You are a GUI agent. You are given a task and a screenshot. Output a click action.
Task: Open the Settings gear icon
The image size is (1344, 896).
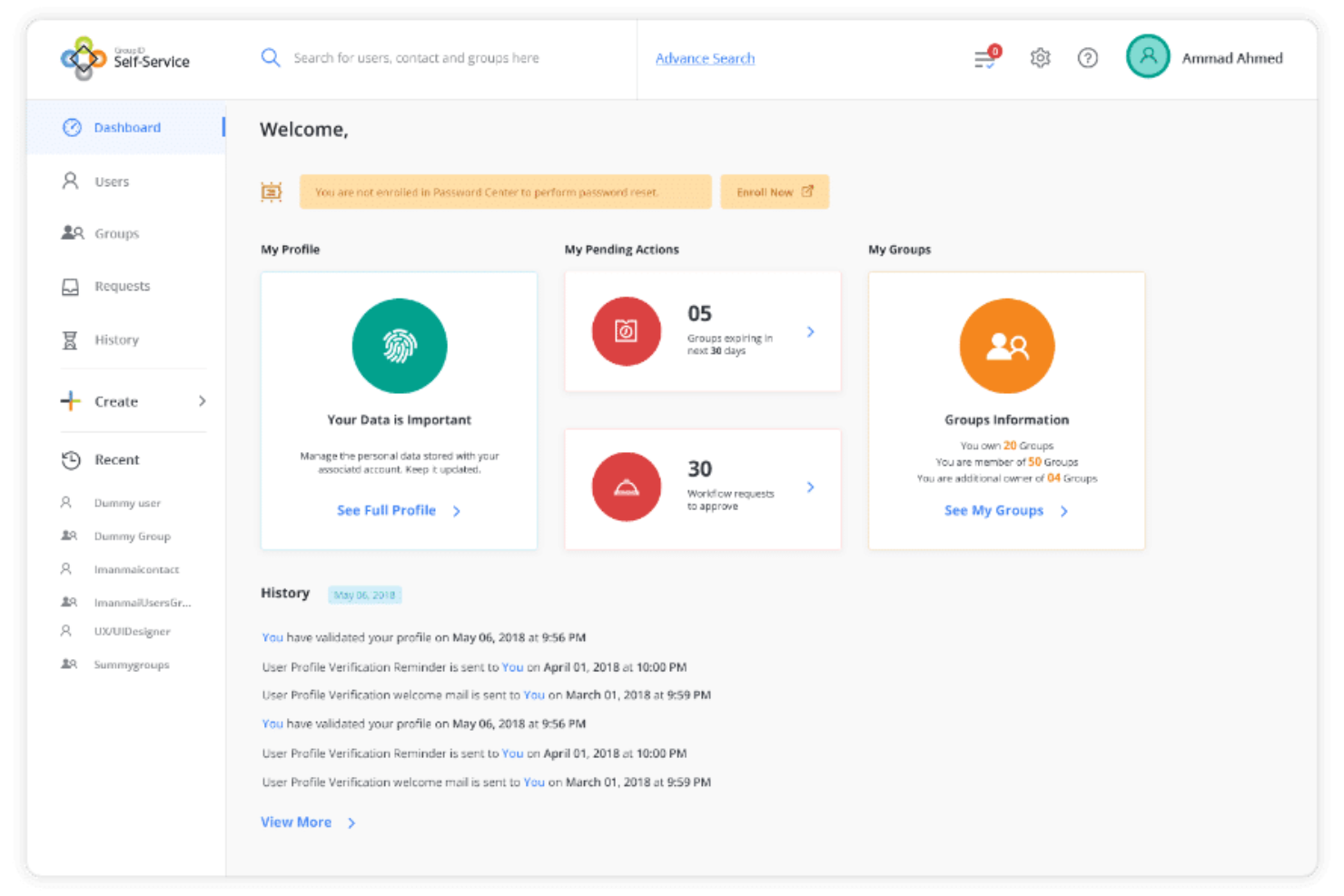(1040, 57)
